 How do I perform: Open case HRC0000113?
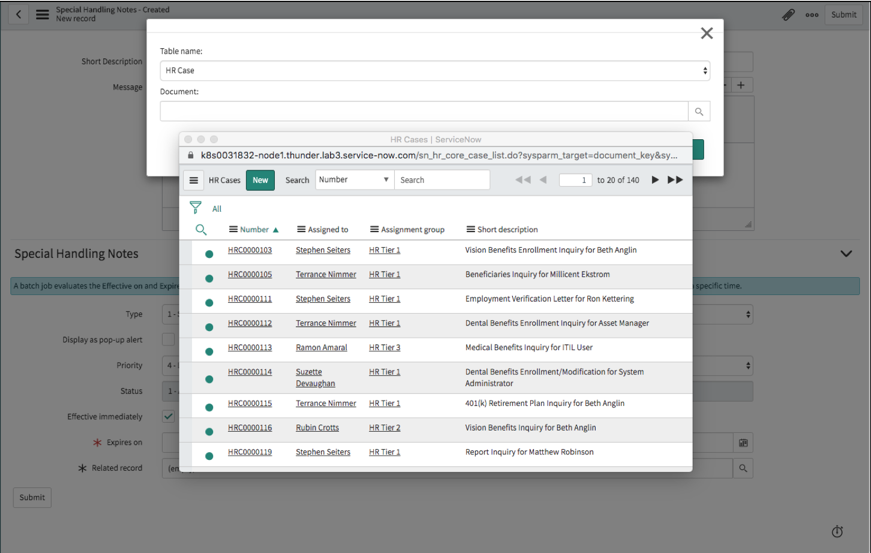click(250, 348)
